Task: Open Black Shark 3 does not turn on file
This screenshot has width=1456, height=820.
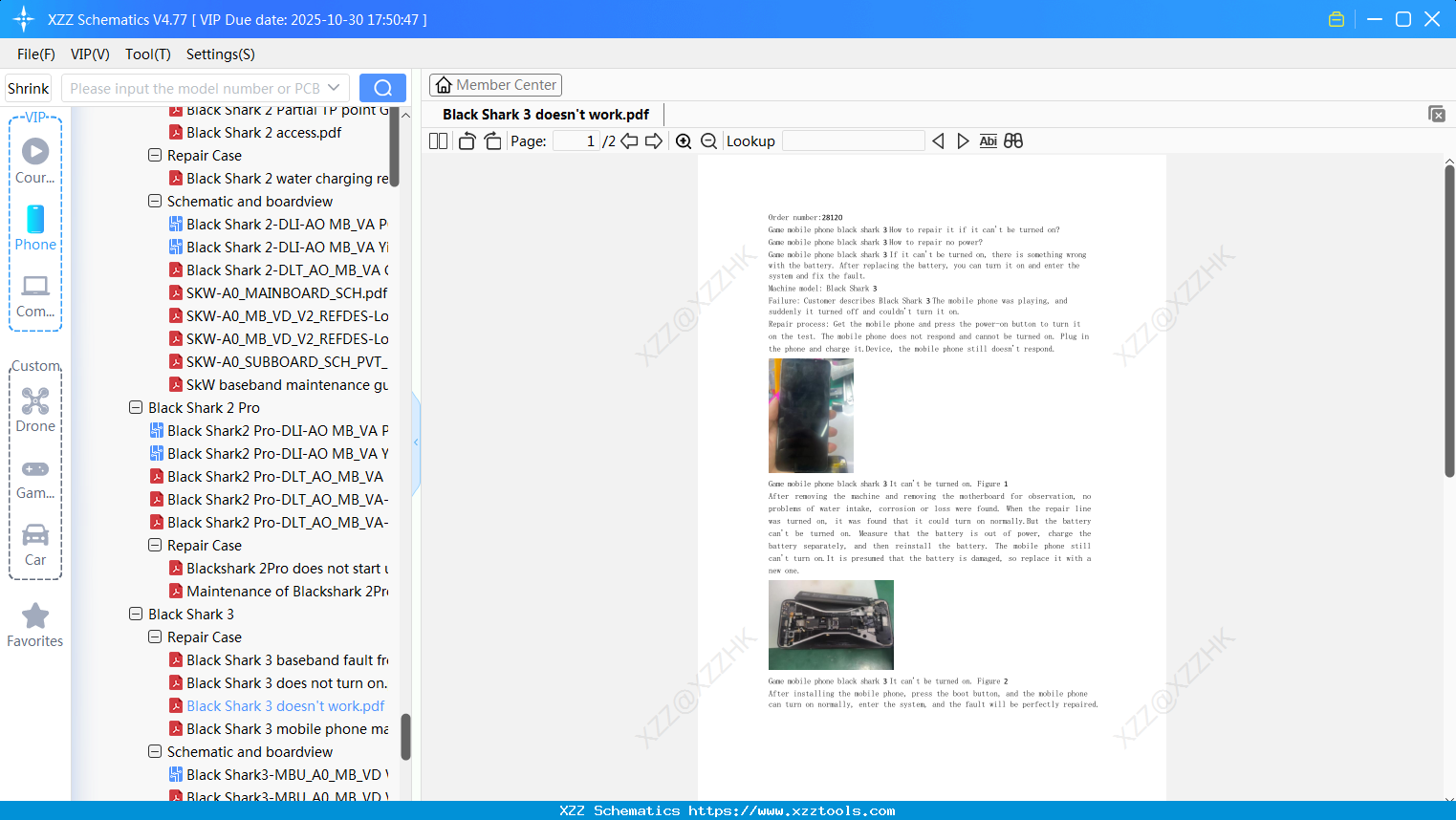Action: (278, 682)
